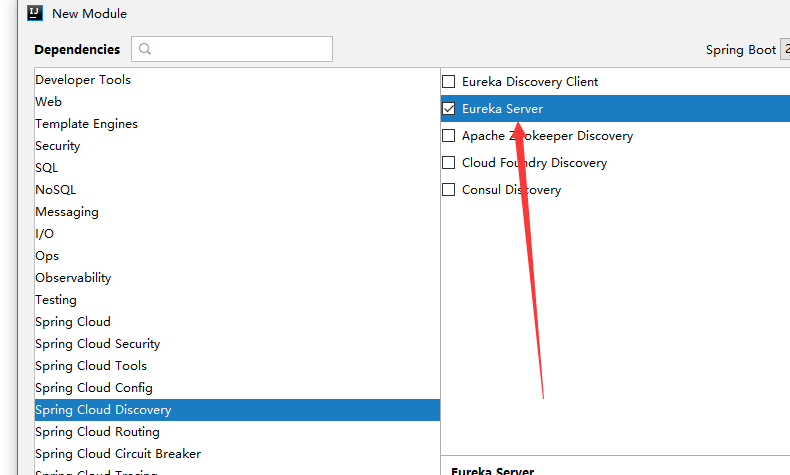
Task: Uncheck the Eureka Server checkbox
Action: click(x=448, y=109)
